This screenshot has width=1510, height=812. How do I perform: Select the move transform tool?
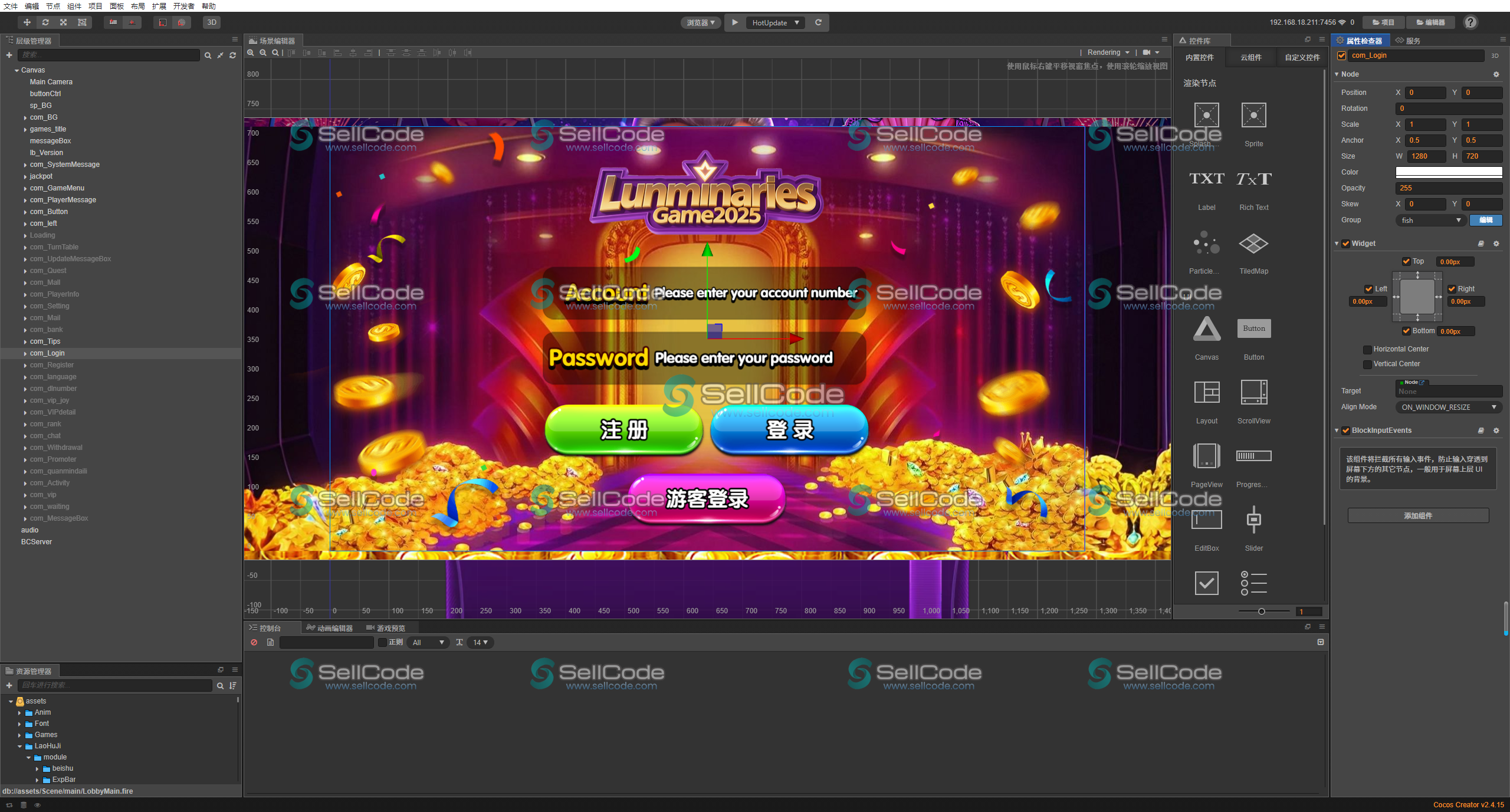point(27,22)
